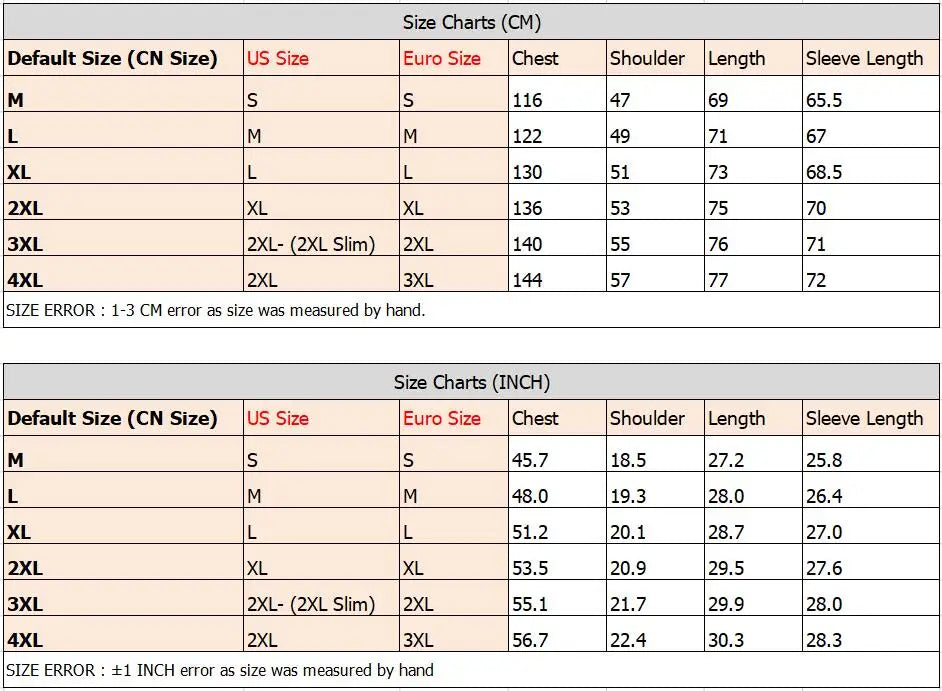Click the sleeve length 68.5 cell

point(824,172)
